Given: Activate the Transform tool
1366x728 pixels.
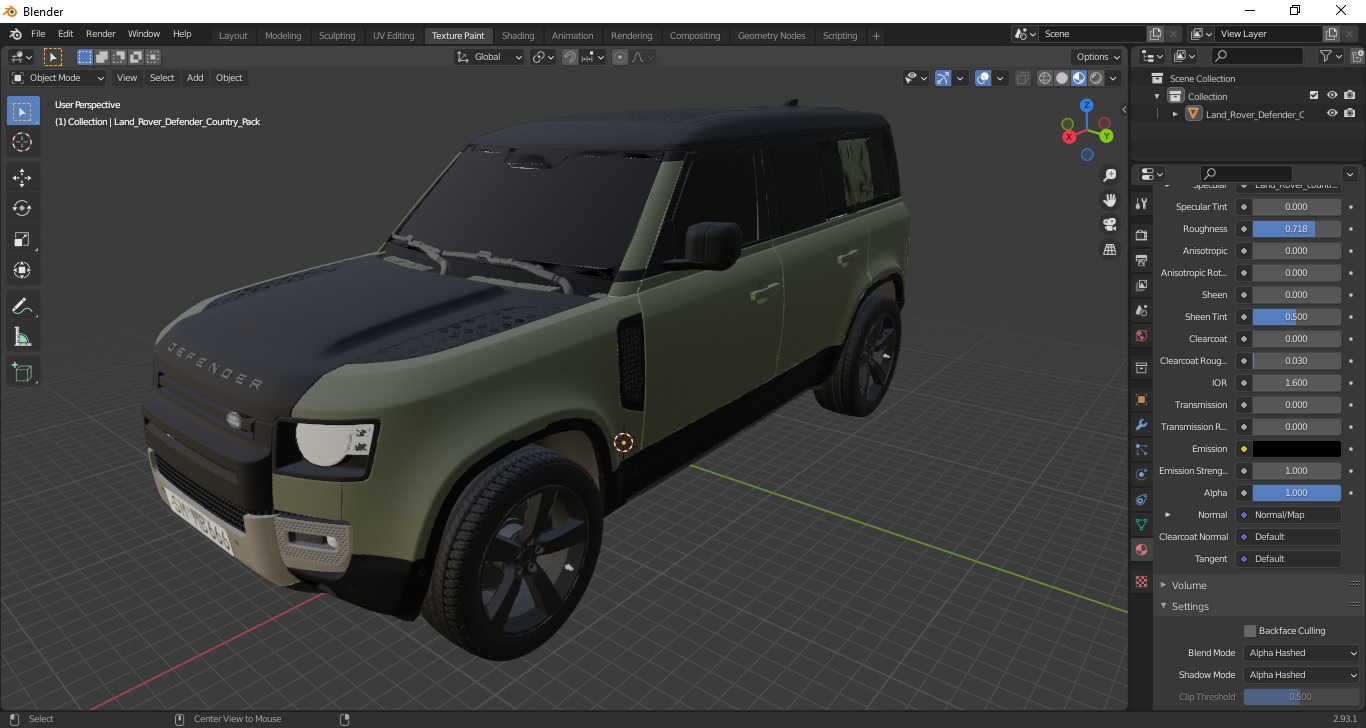Looking at the screenshot, I should [x=23, y=270].
